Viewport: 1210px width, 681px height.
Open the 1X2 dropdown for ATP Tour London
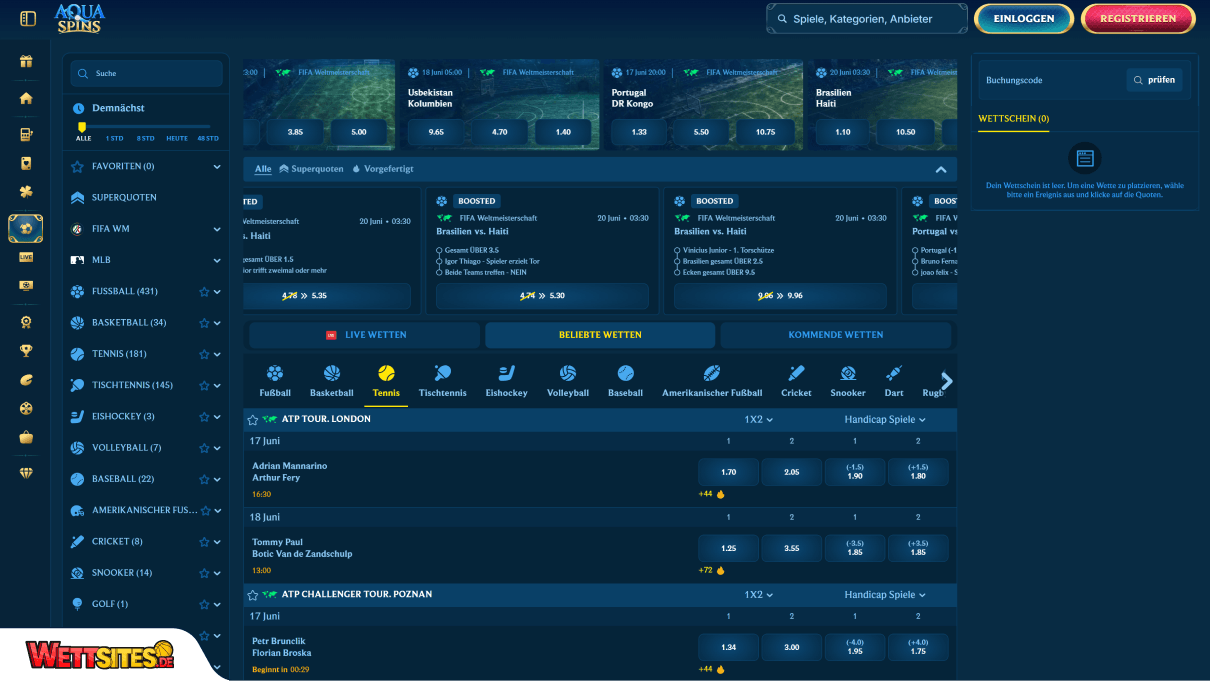759,419
